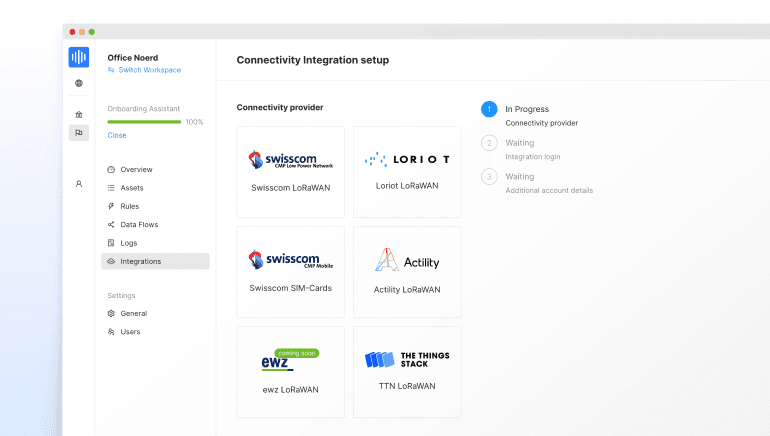Image resolution: width=770 pixels, height=436 pixels.
Task: Choose the Actility LoRaWAN provider card
Action: click(407, 272)
